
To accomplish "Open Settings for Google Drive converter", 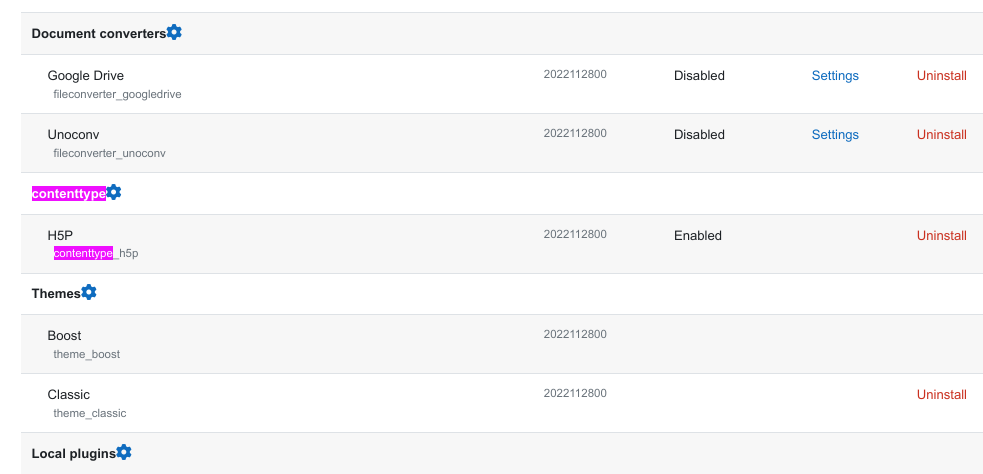I will pos(835,75).
